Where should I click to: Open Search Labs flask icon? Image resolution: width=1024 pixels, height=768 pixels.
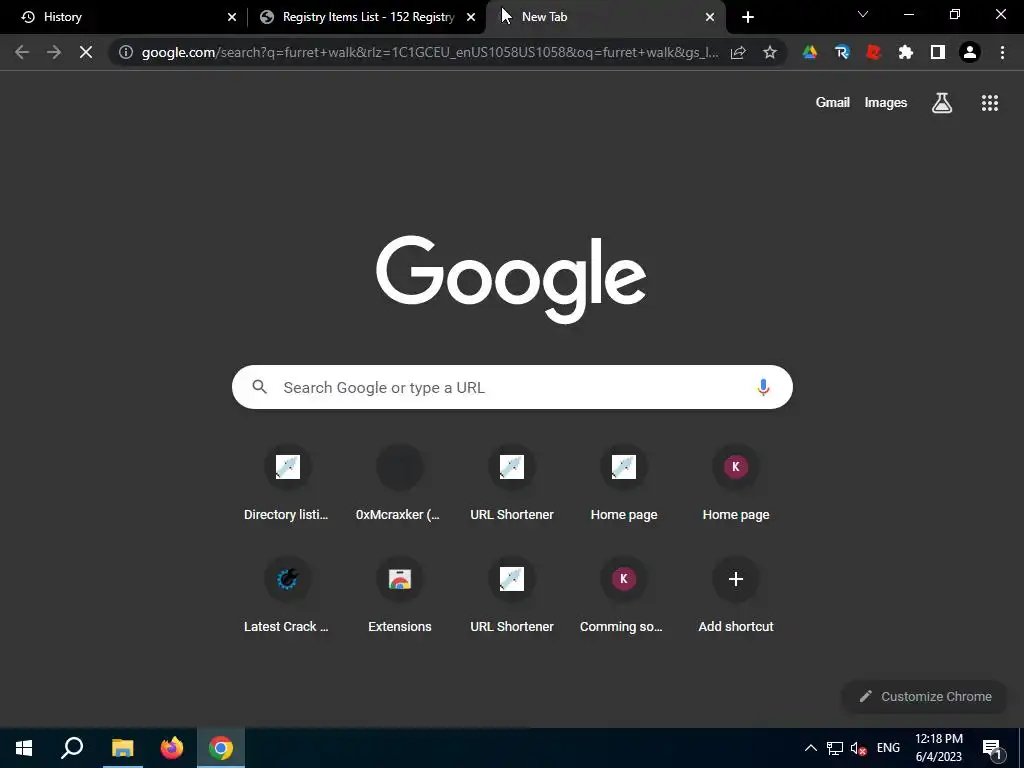(942, 103)
